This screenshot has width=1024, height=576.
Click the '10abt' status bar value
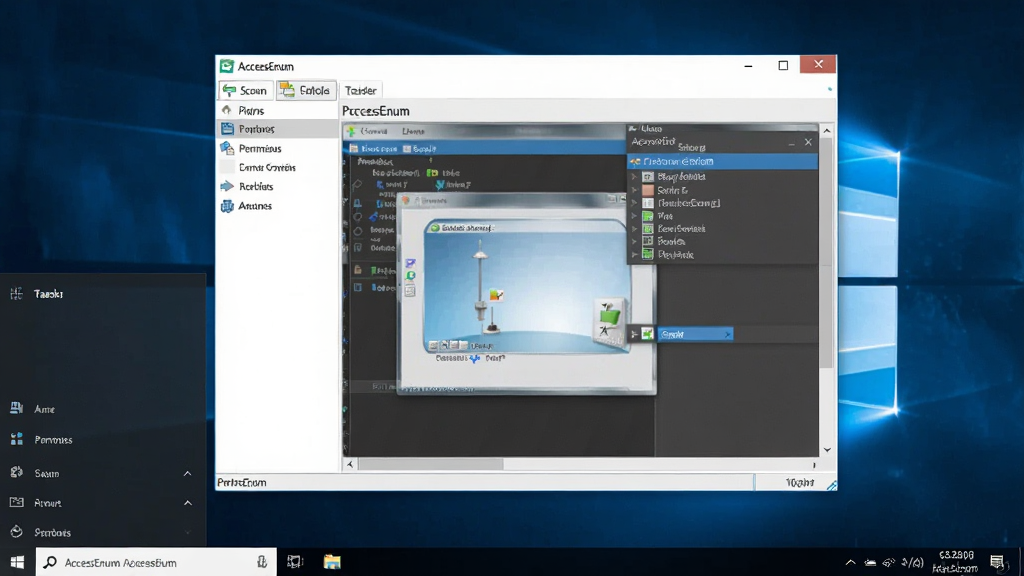pyautogui.click(x=799, y=483)
